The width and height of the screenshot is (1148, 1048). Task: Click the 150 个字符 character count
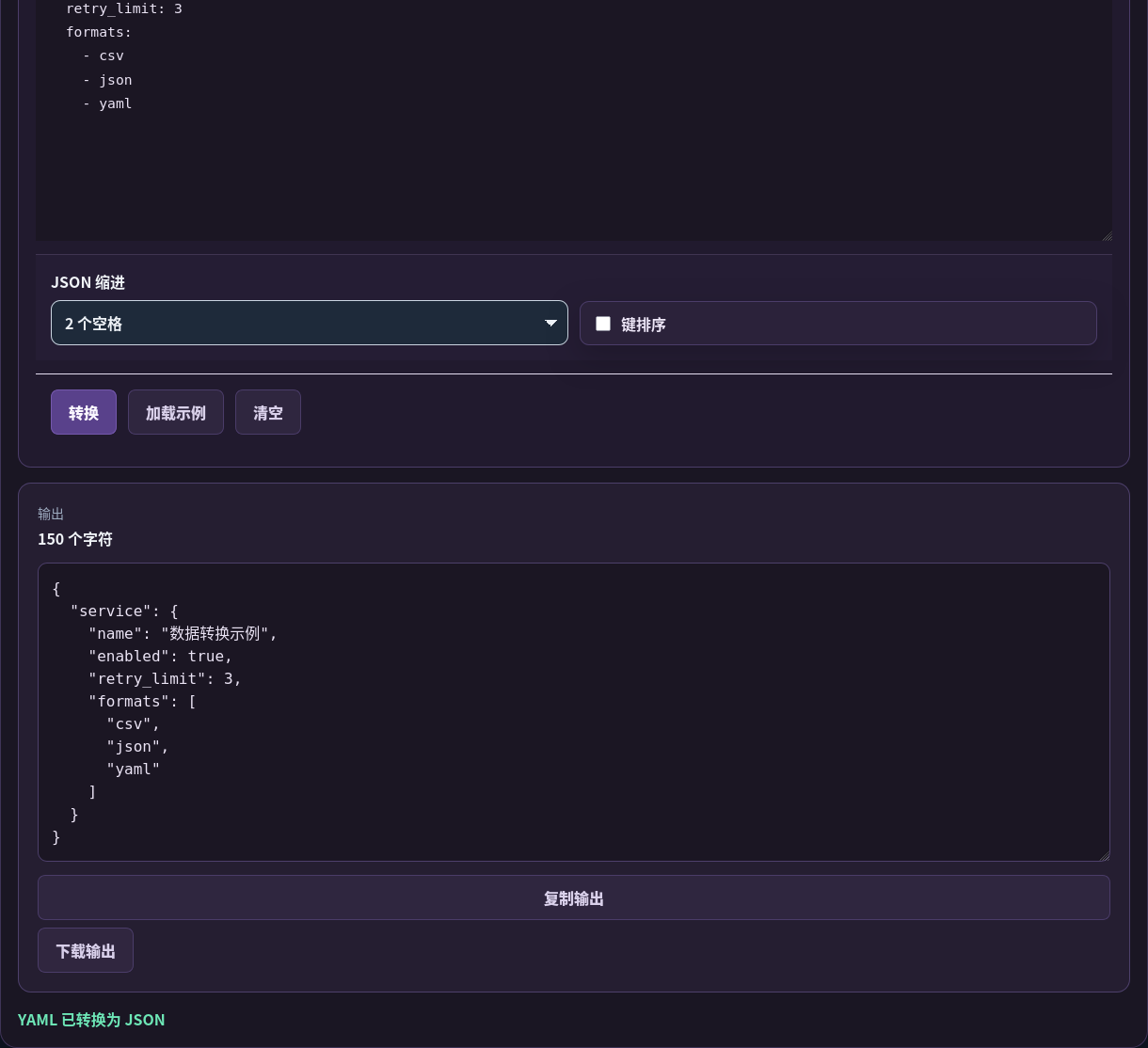(75, 539)
